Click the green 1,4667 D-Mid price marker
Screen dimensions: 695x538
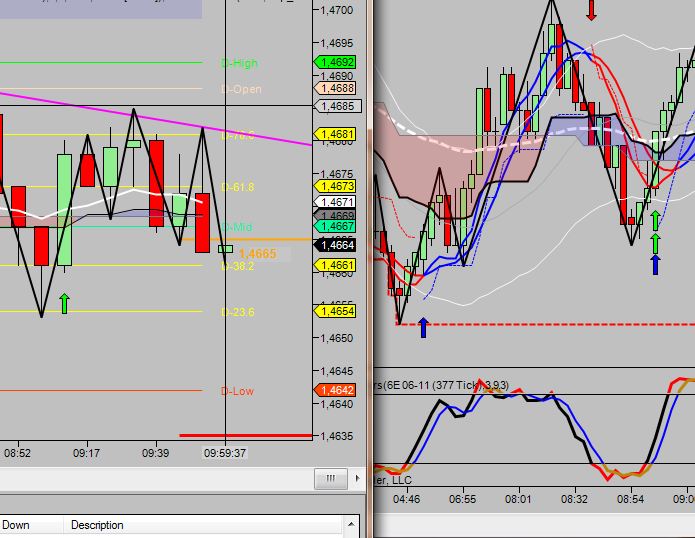point(335,226)
